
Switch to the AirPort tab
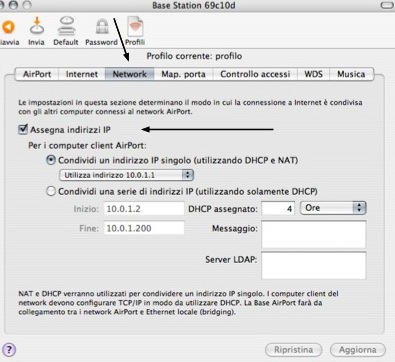37,74
